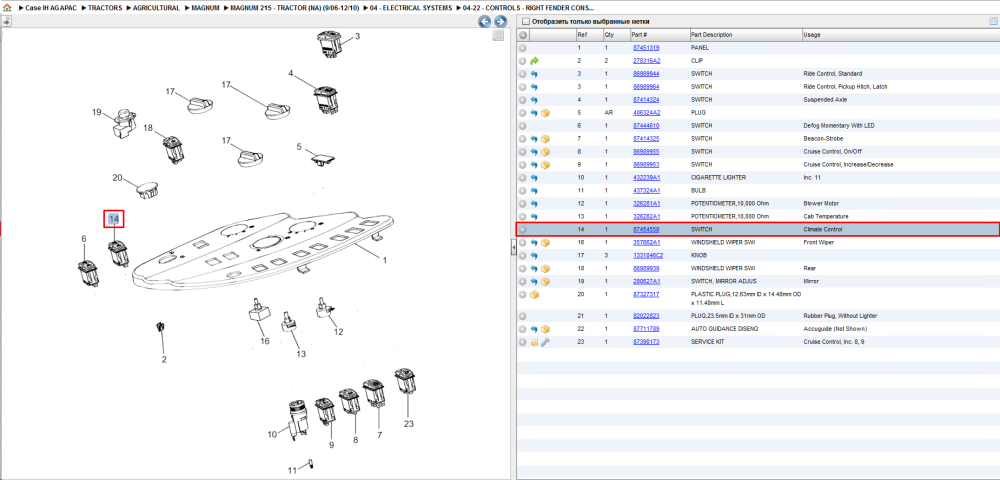Click the download arrow icon above the diagram
1000x480 pixels.
[6, 21]
